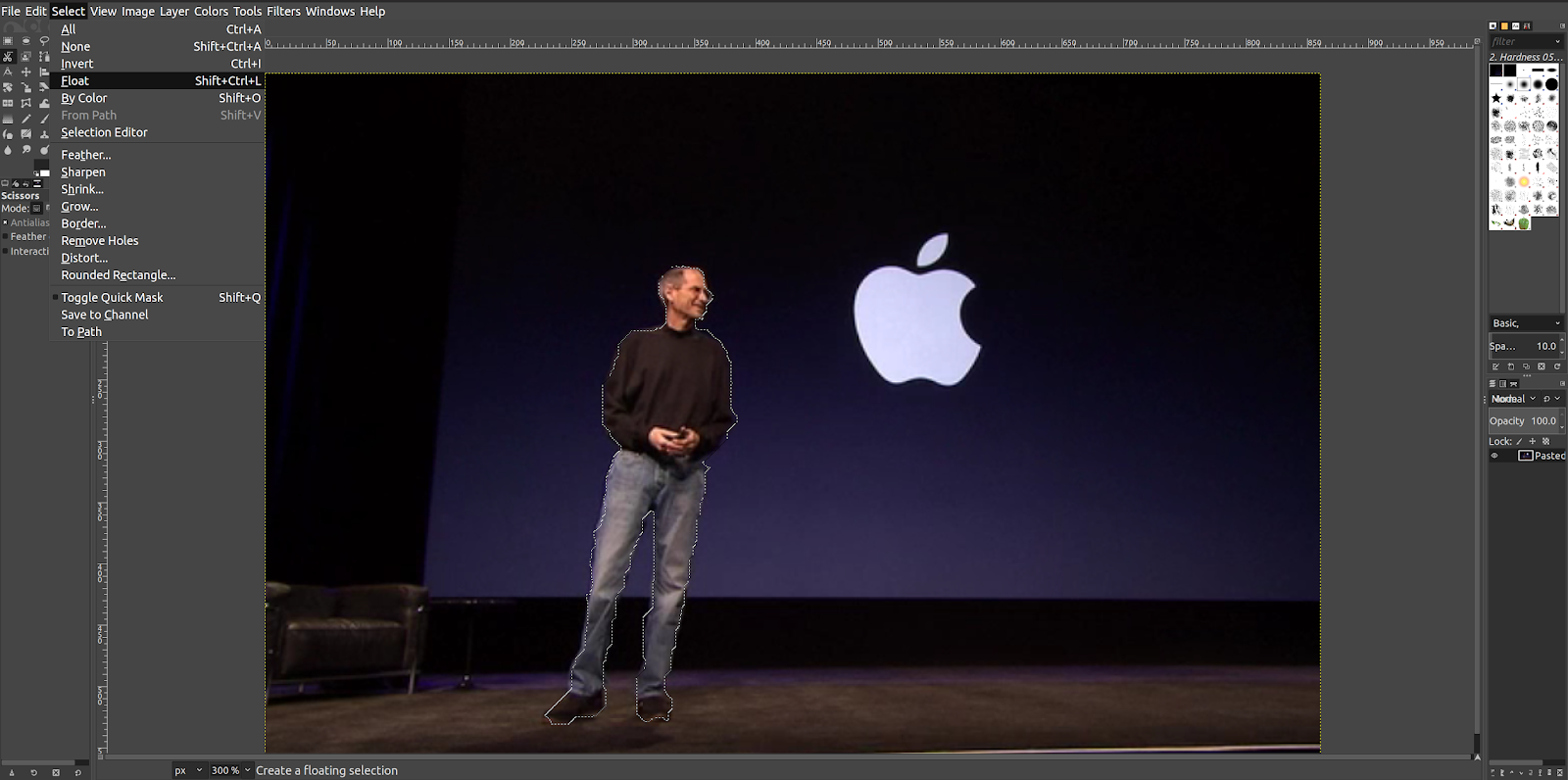Image resolution: width=1568 pixels, height=780 pixels.
Task: Click the foreground color swatch
Action: [39, 166]
